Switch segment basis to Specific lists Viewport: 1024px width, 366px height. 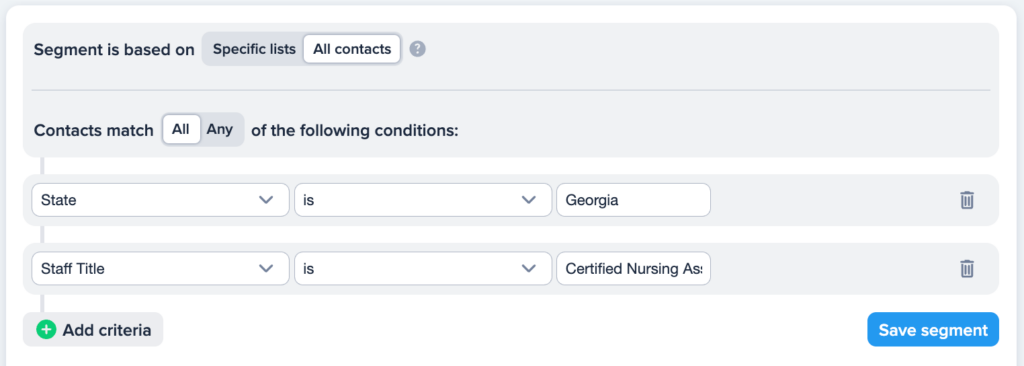(x=254, y=49)
